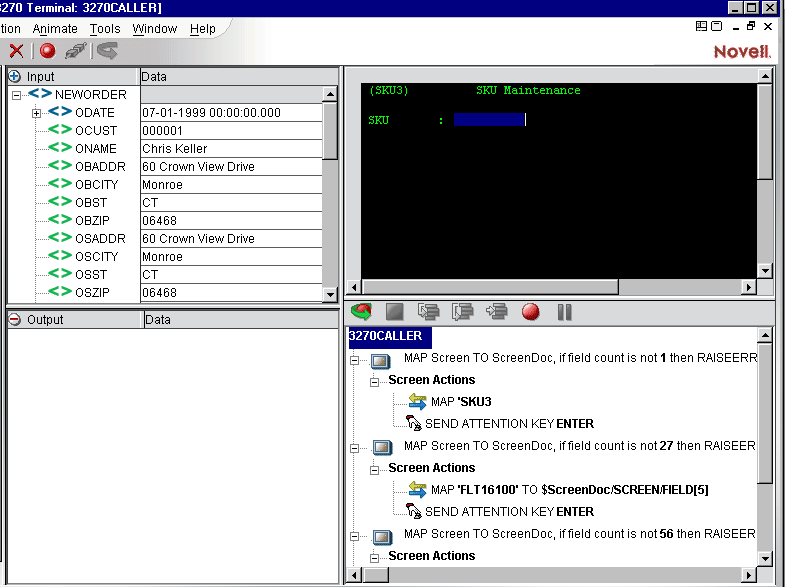
Task: Click the gray stop square animation button
Action: tap(395, 312)
